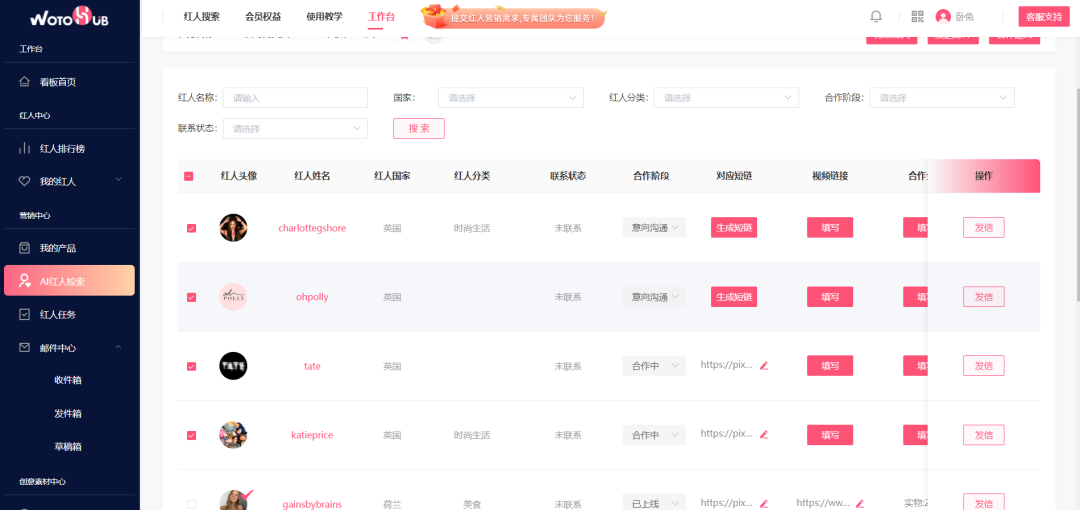Open charlottegshore avatar
This screenshot has width=1080, height=510.
pos(233,227)
